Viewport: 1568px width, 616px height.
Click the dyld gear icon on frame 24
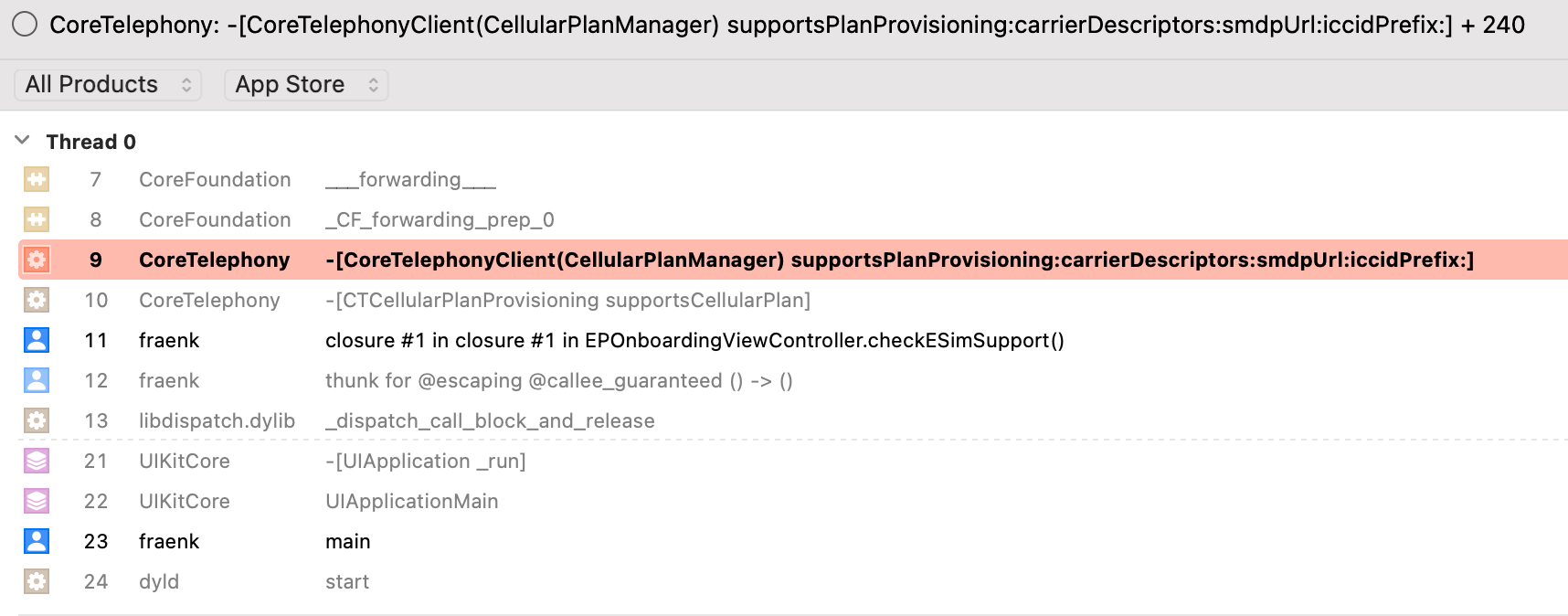click(x=37, y=581)
